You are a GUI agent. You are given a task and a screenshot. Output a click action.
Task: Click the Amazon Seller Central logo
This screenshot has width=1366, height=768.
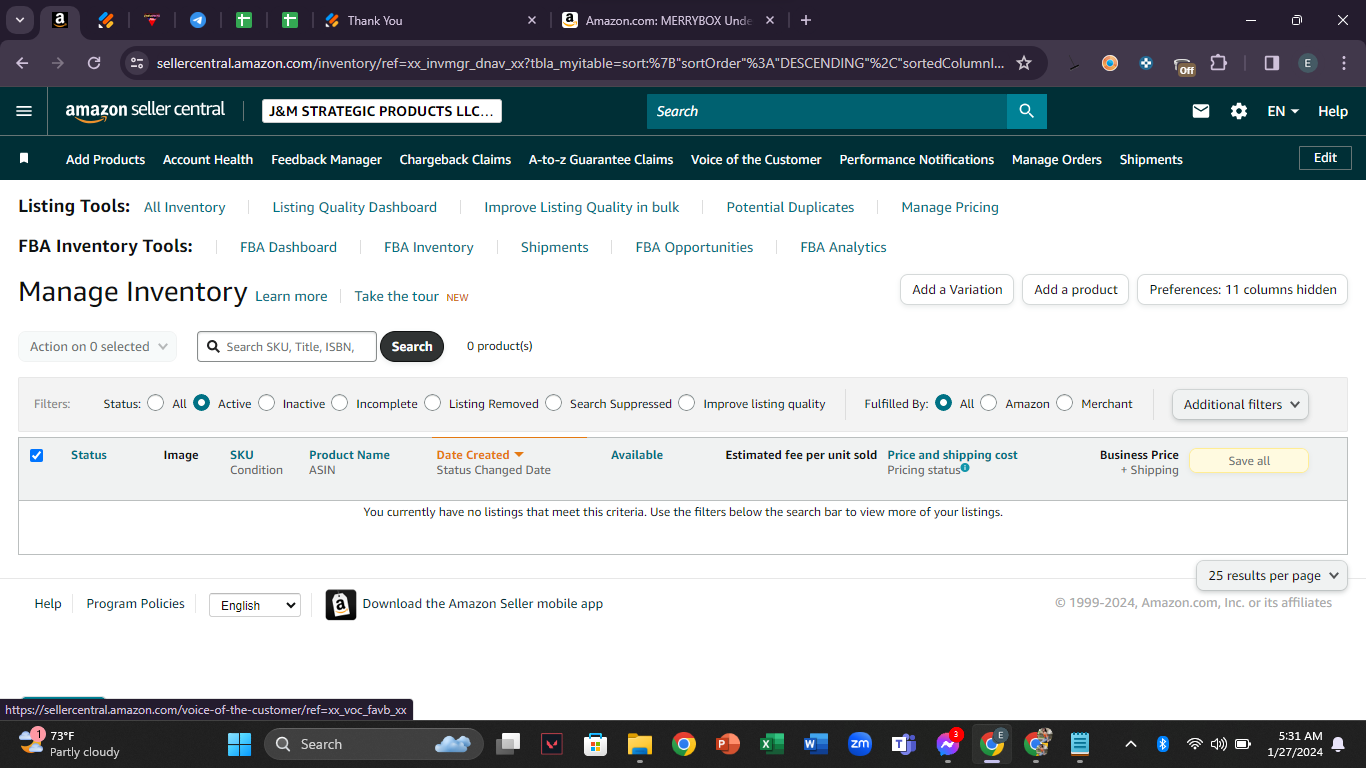[145, 111]
